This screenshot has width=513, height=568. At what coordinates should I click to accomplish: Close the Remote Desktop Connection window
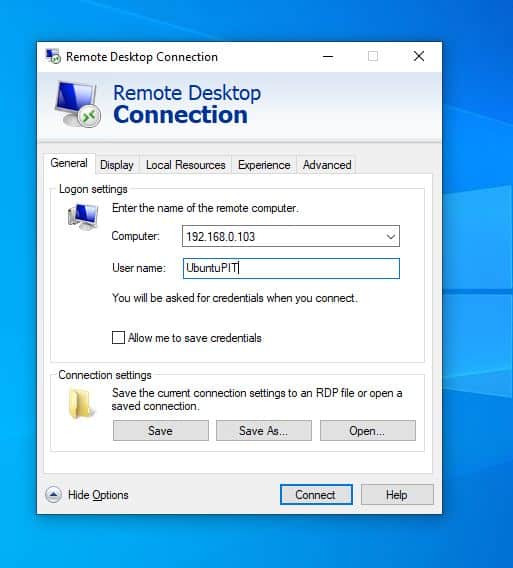[419, 56]
